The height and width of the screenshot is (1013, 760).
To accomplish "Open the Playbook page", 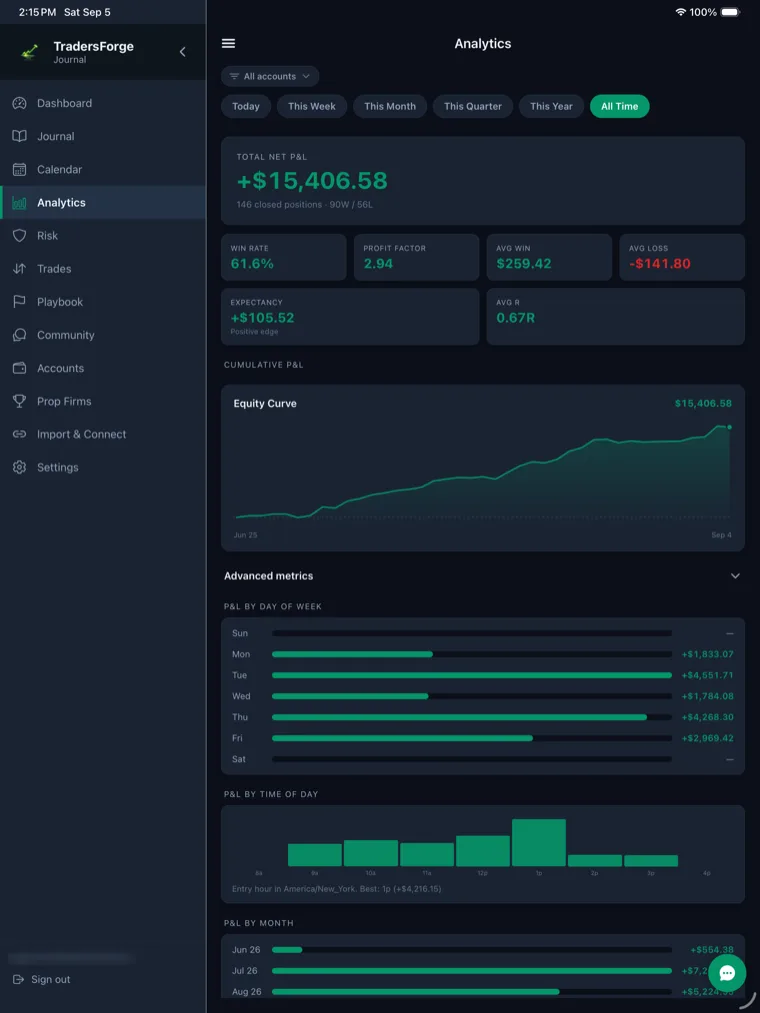I will point(103,302).
